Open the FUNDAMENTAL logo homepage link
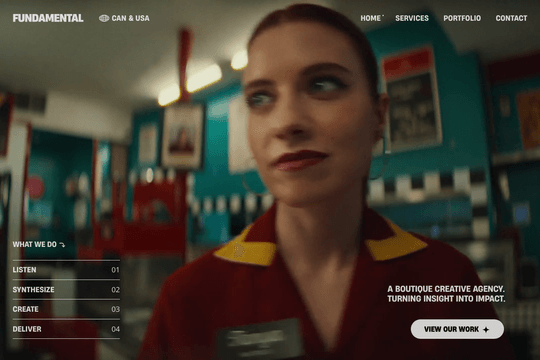This screenshot has width=540, height=360. point(48,18)
